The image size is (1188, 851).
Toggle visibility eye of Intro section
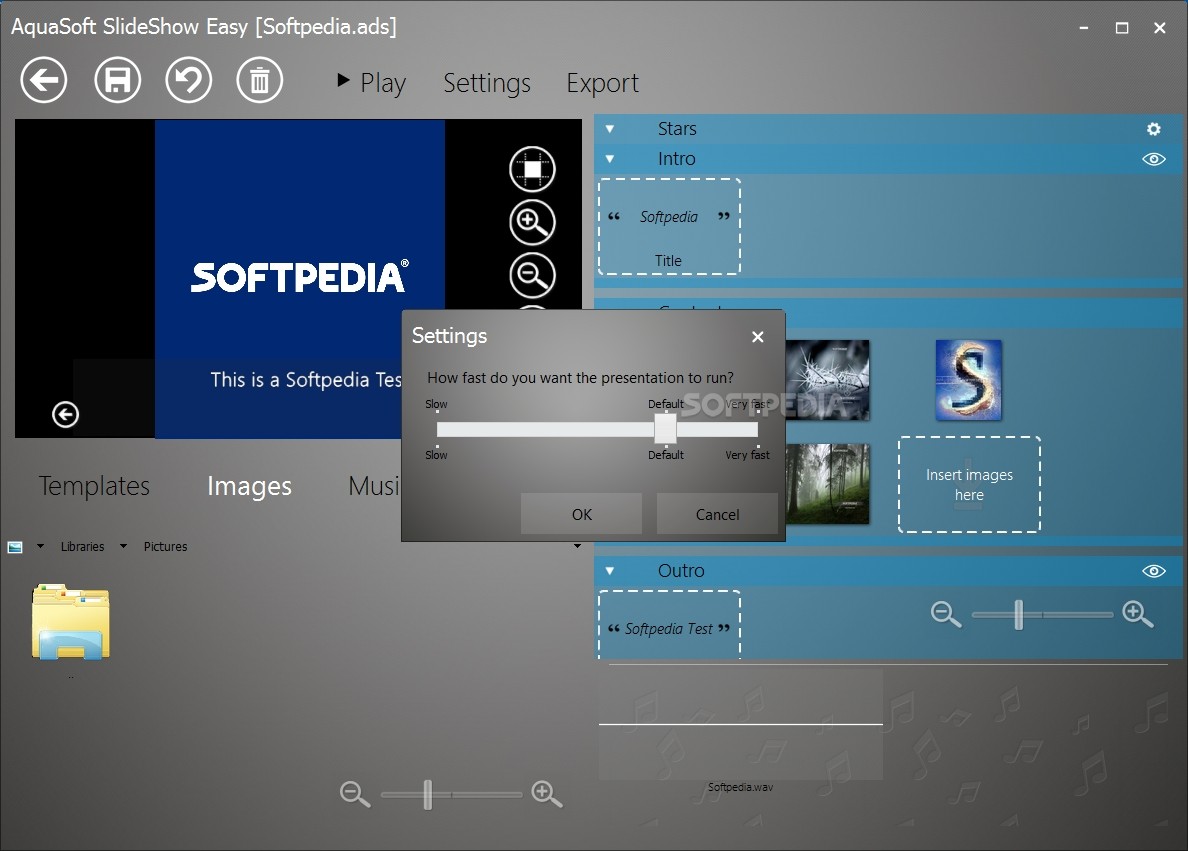1153,159
